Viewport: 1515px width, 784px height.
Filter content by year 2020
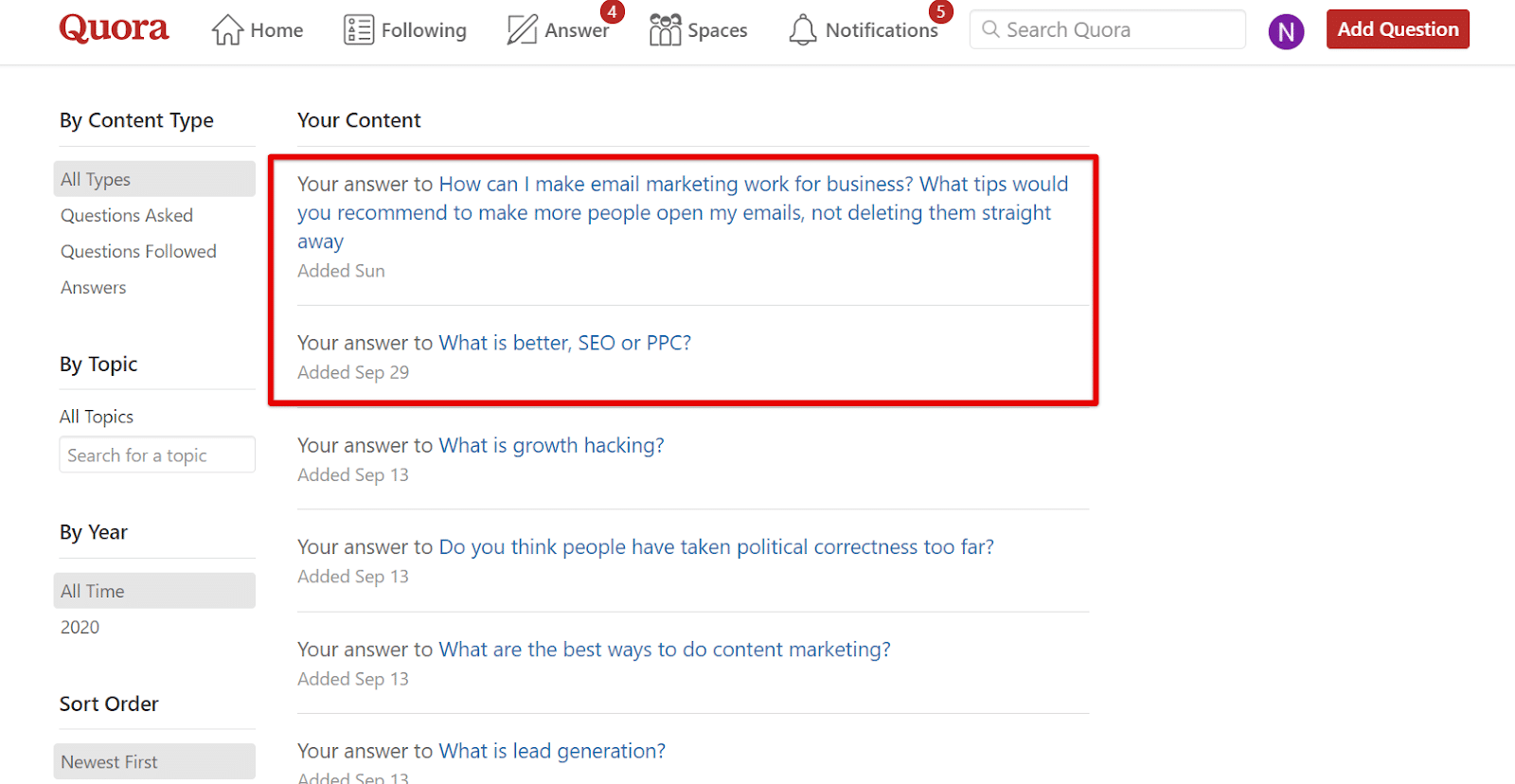[80, 627]
